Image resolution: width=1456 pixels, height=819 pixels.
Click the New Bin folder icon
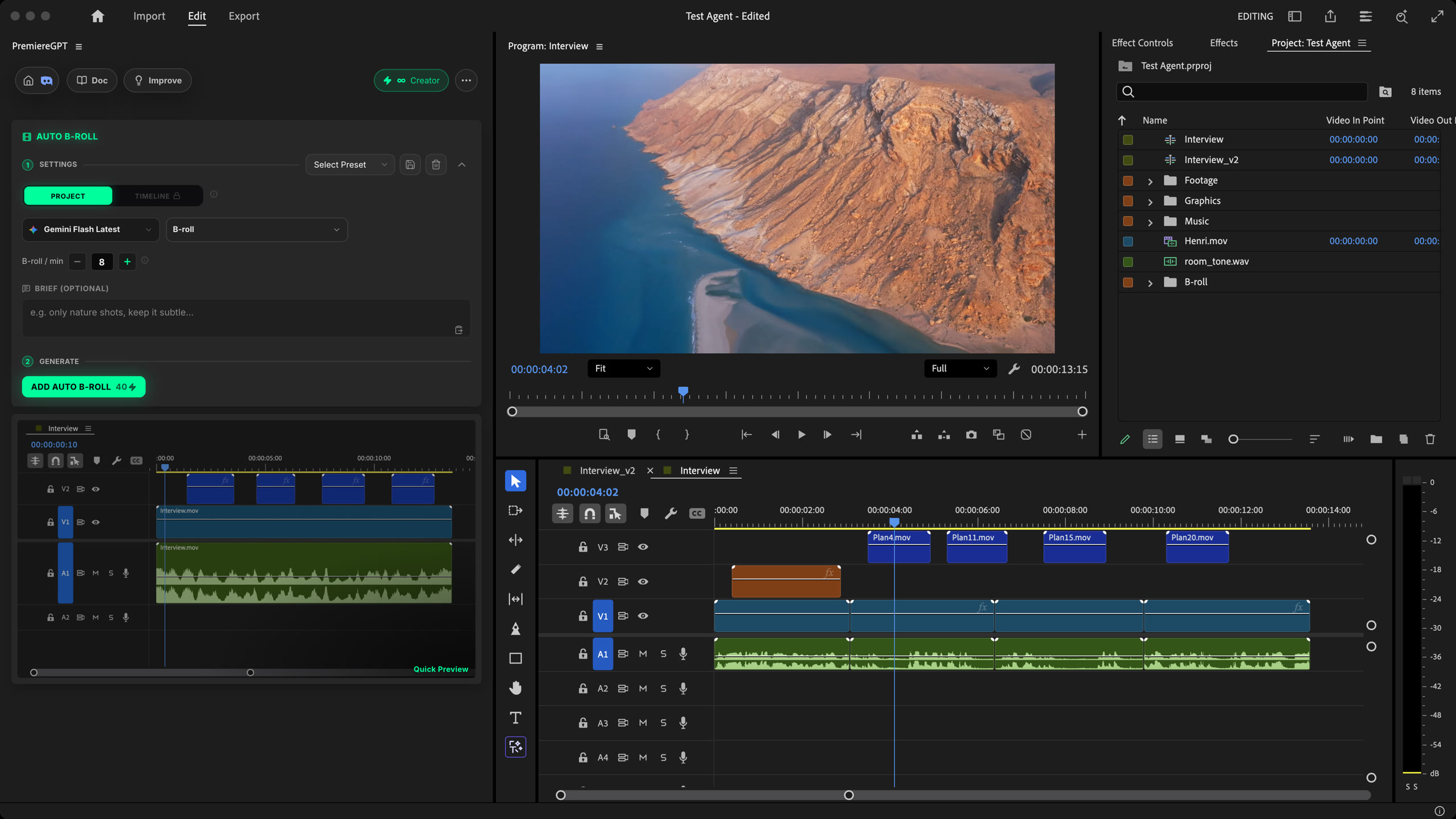tap(1376, 439)
